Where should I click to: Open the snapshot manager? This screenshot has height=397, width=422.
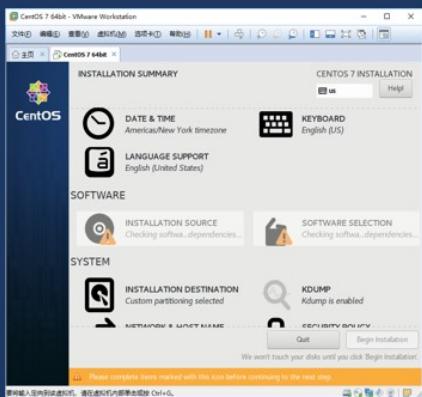click(292, 34)
